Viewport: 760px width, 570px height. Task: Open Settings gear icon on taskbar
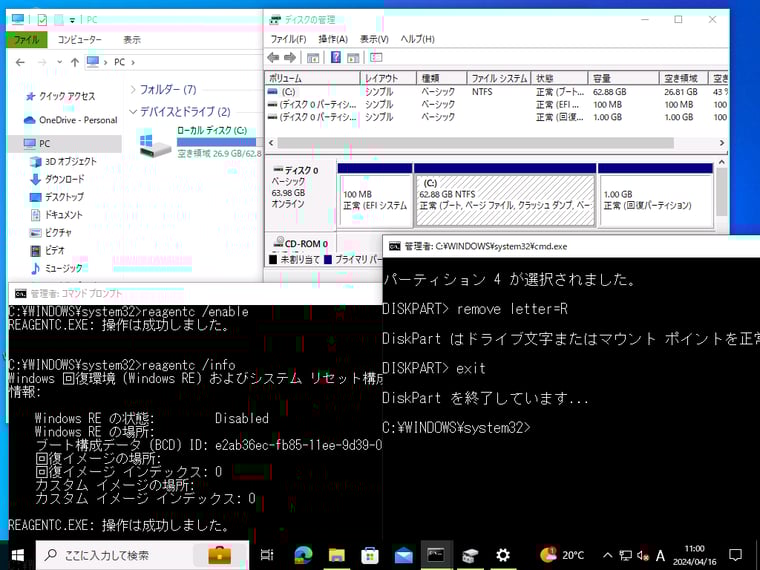tap(503, 555)
